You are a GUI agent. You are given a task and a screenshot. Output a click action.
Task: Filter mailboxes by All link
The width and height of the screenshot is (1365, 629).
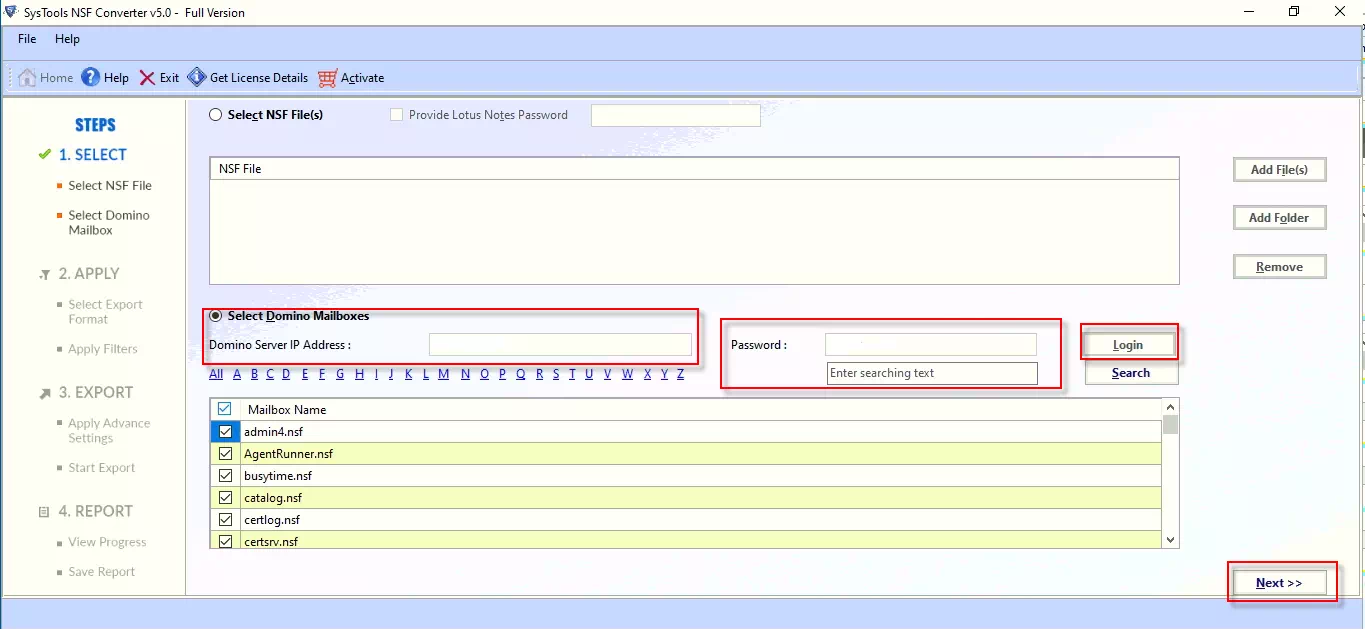tap(216, 374)
